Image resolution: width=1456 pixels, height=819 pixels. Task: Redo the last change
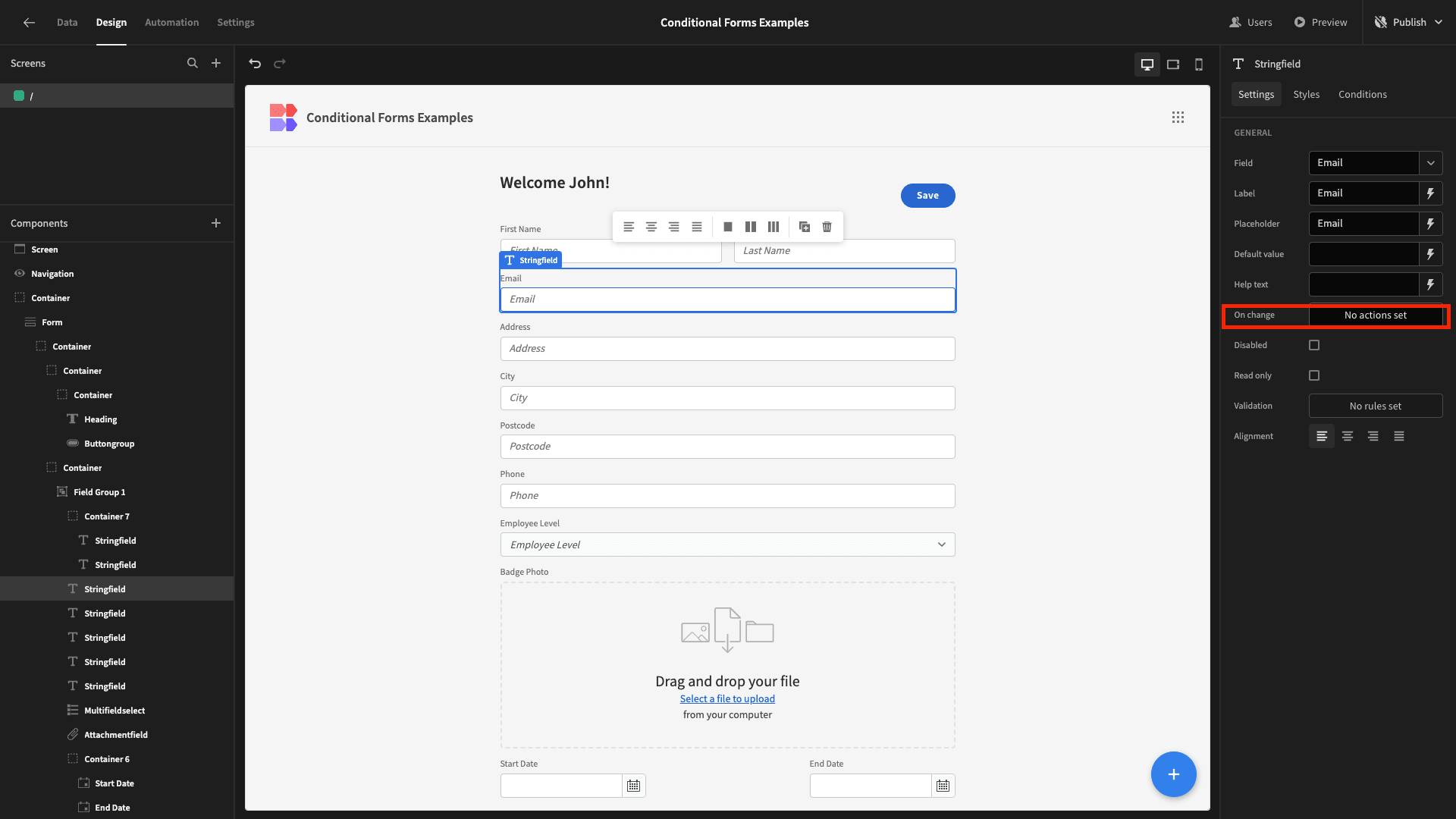[280, 64]
